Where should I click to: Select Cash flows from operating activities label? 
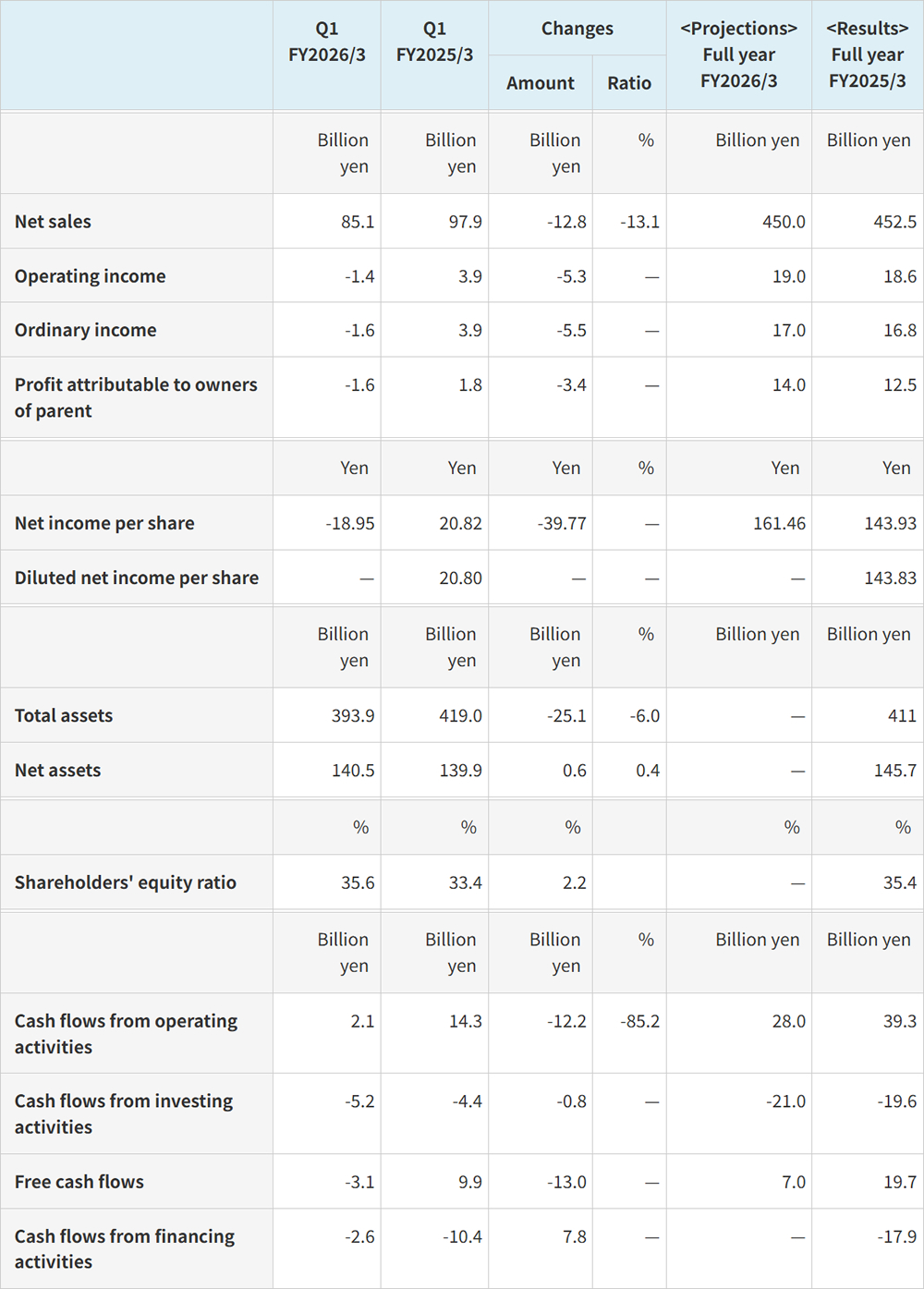[x=126, y=1034]
